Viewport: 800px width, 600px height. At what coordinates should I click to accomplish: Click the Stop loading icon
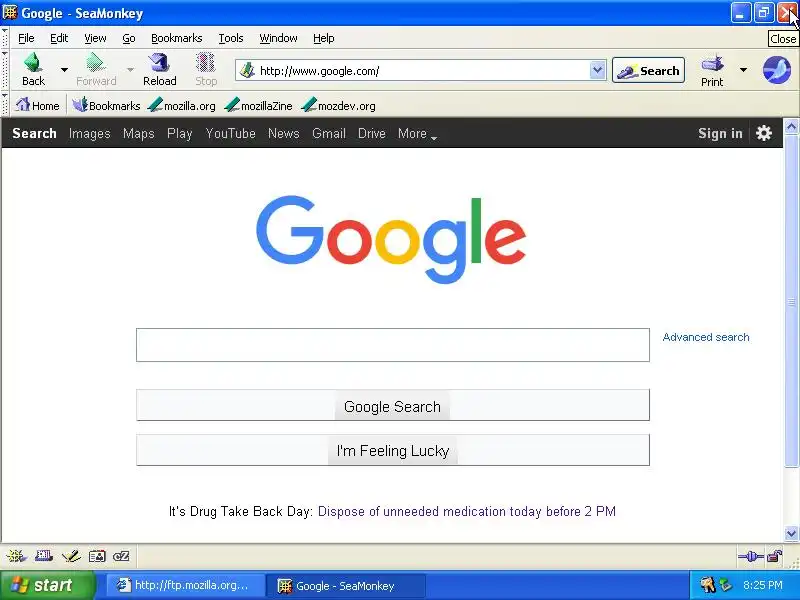click(x=206, y=63)
